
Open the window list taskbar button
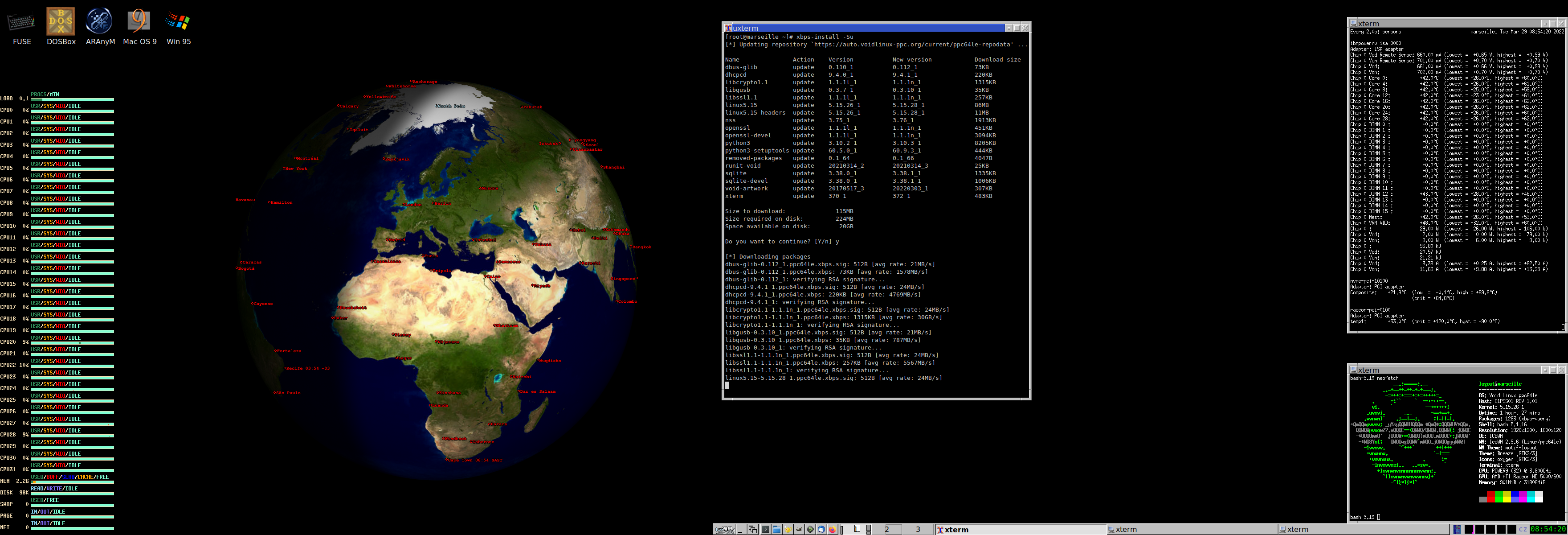pos(753,530)
